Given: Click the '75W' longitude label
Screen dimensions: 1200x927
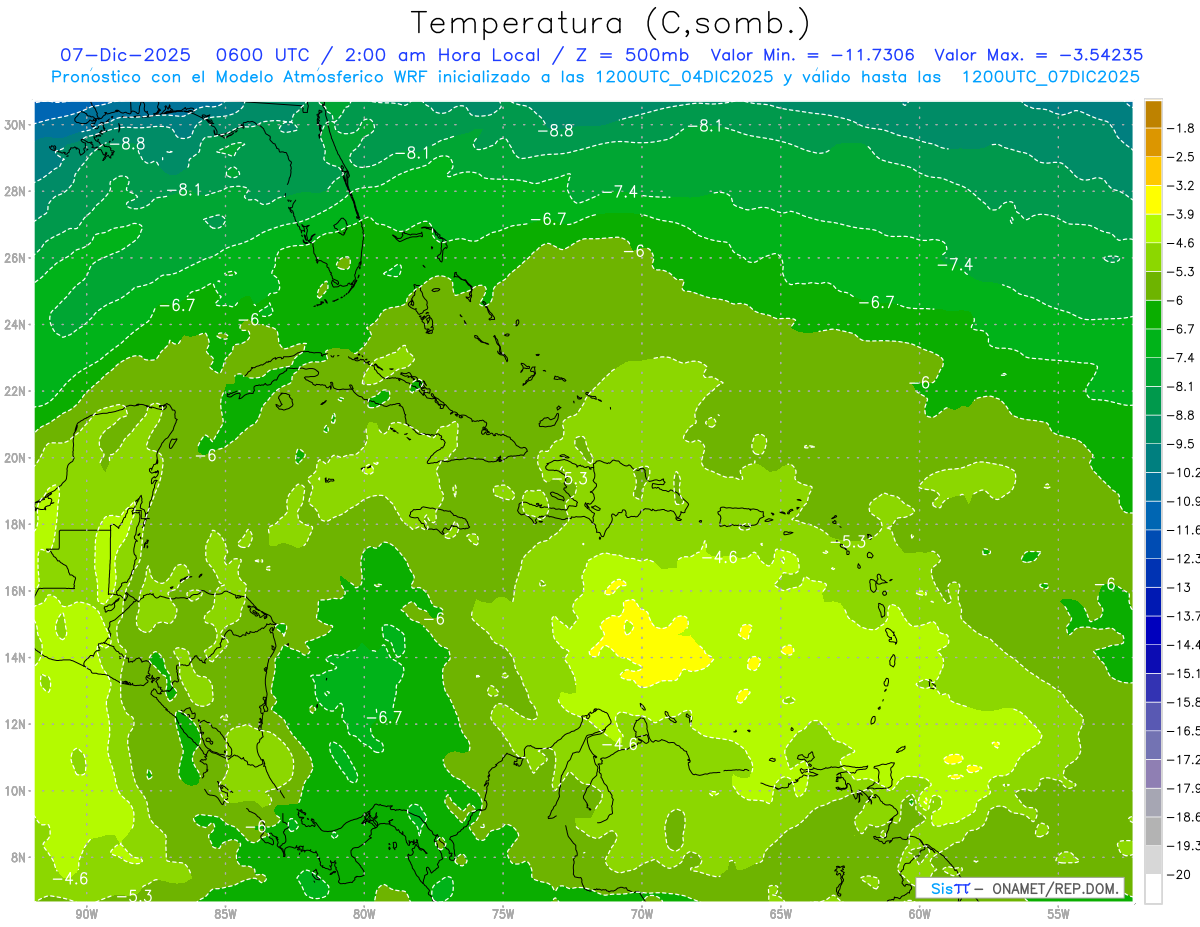Looking at the screenshot, I should coord(503,914).
